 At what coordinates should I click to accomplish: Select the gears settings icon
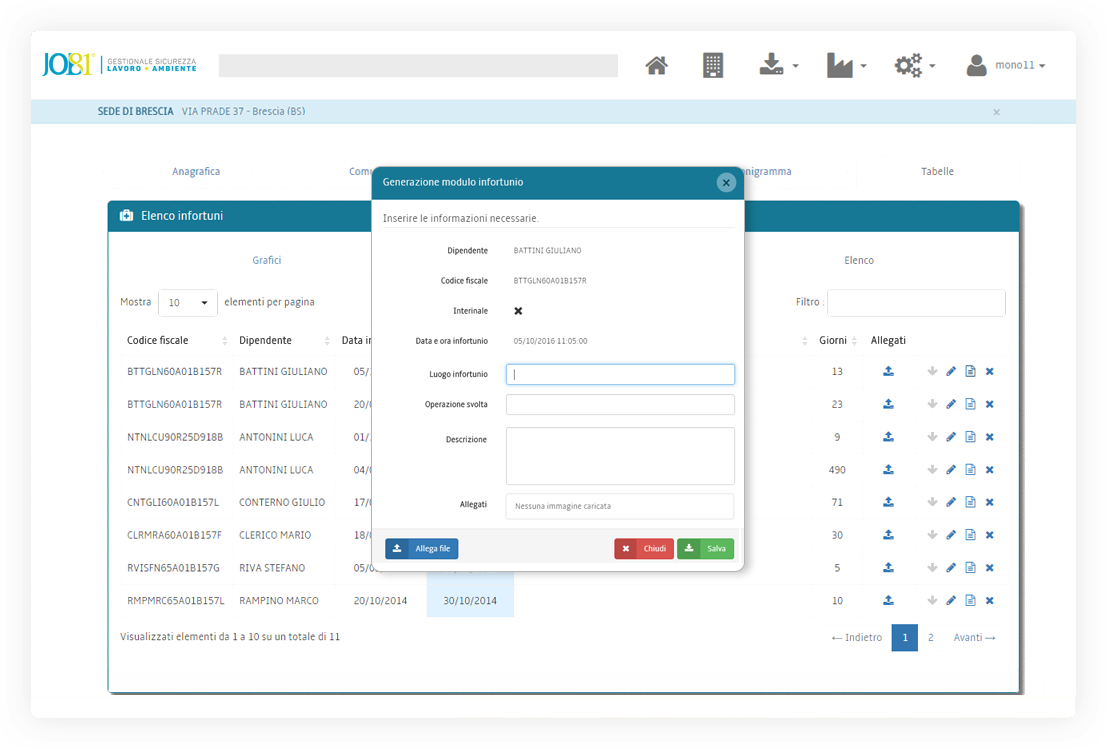click(x=910, y=64)
